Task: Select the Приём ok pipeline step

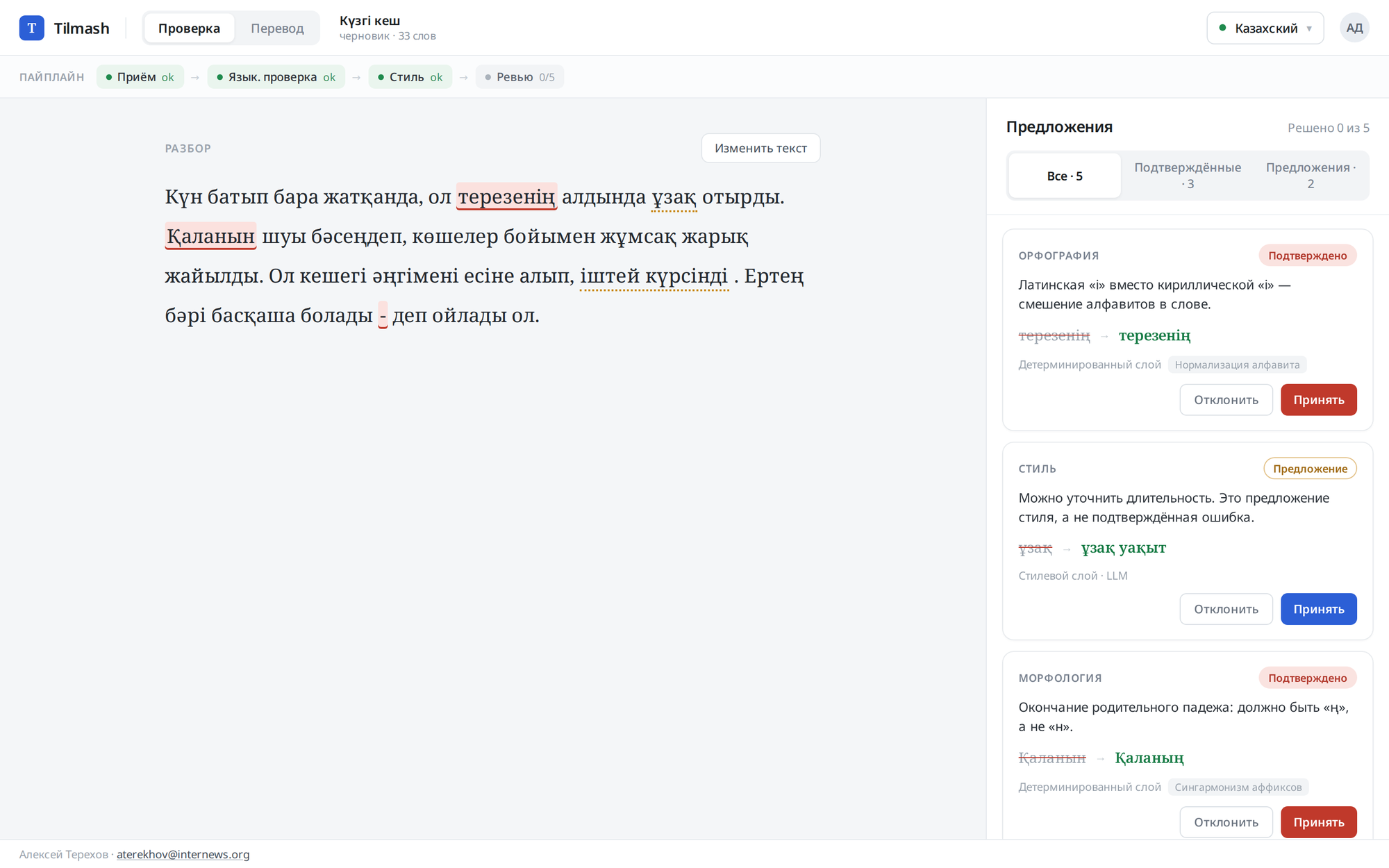Action: pyautogui.click(x=140, y=77)
